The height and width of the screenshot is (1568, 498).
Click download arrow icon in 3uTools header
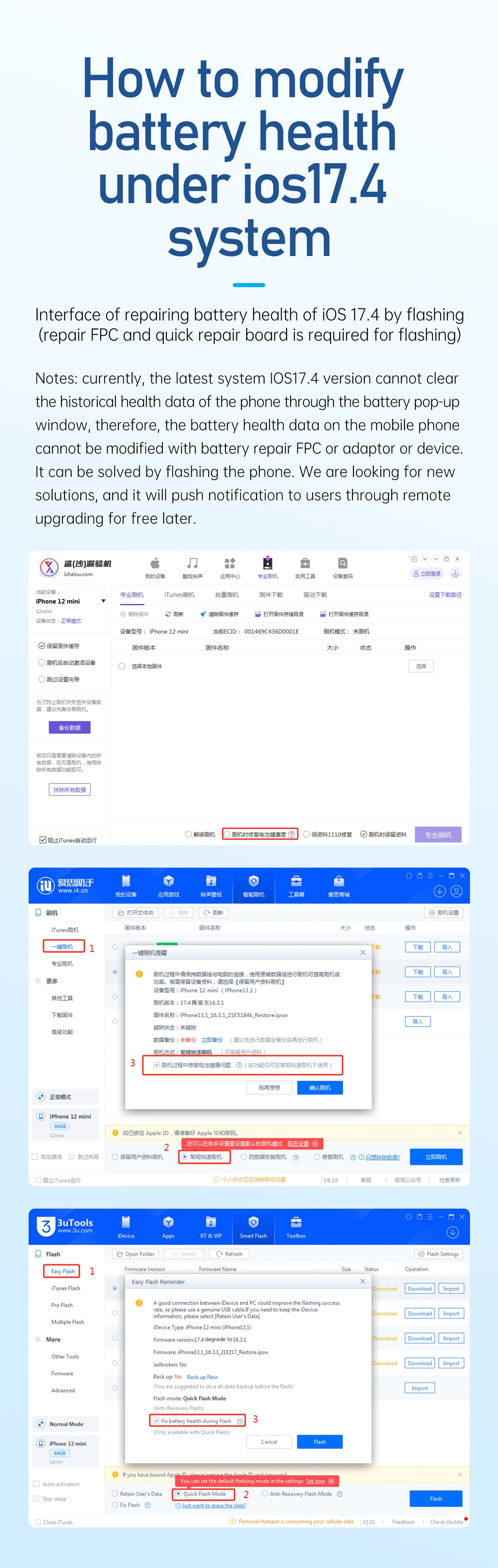(x=453, y=1232)
